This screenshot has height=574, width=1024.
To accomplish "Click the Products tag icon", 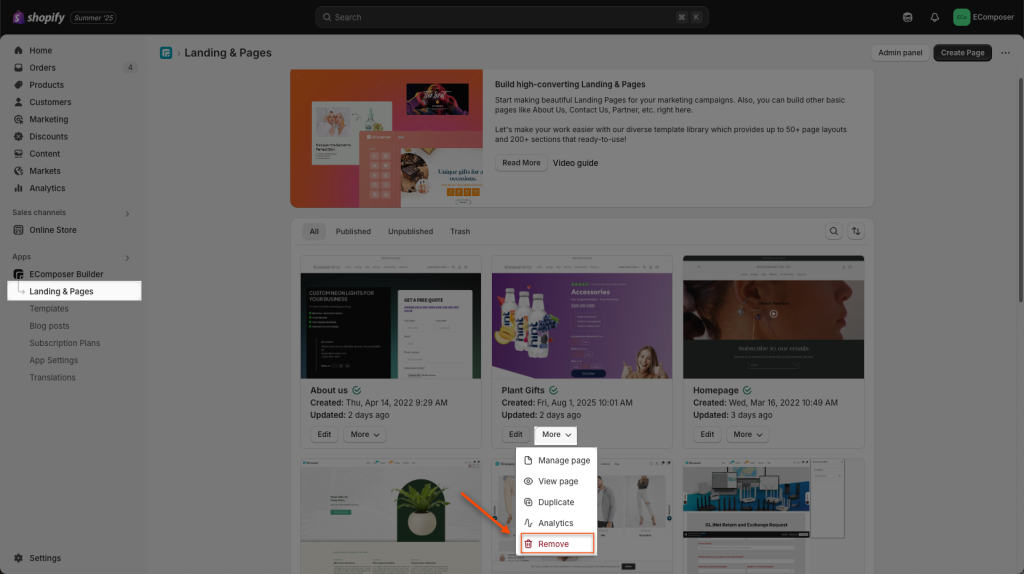I will tap(18, 85).
